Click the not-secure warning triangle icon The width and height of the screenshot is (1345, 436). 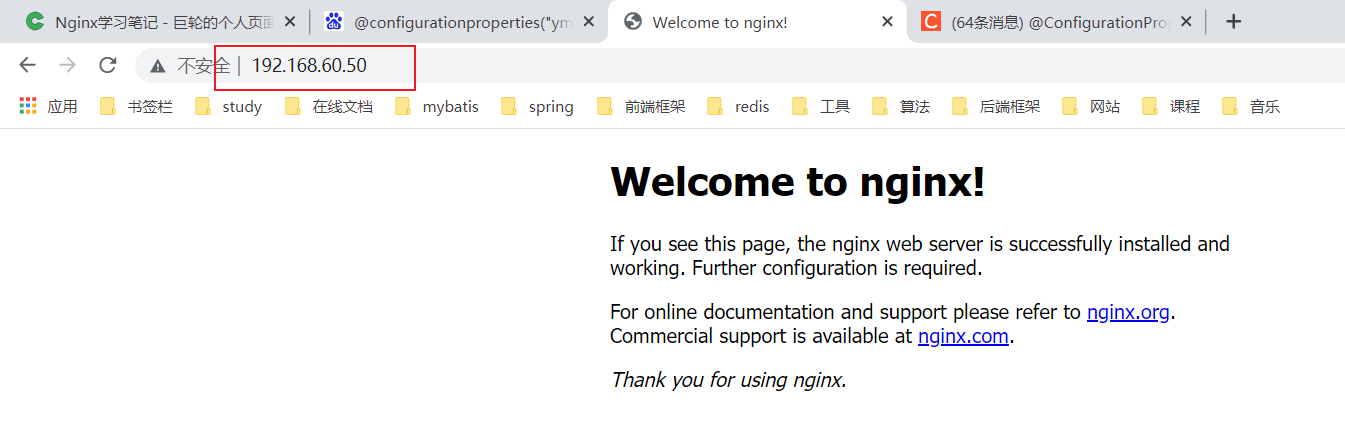pos(157,66)
